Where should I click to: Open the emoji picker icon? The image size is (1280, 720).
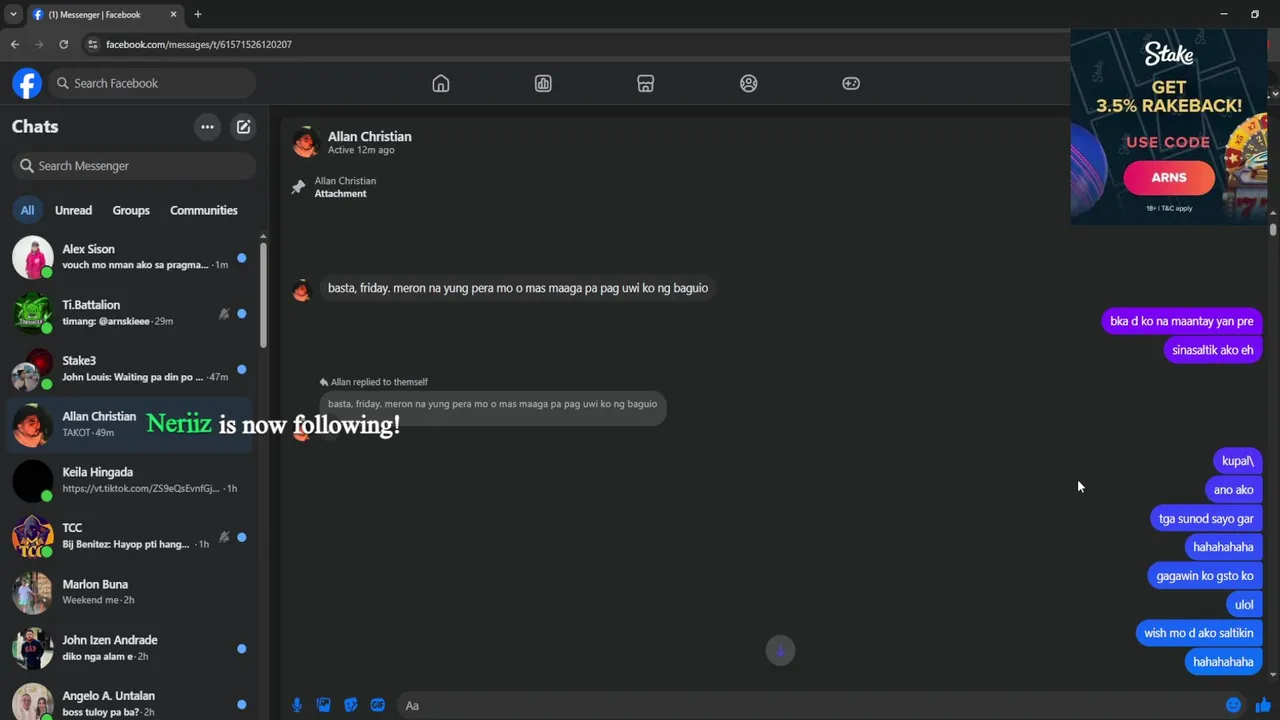(x=1234, y=705)
